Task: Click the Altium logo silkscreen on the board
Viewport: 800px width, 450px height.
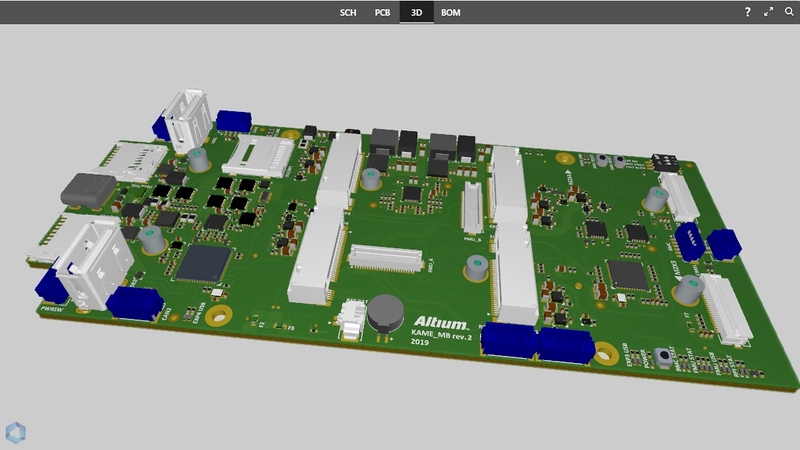Action: (441, 323)
